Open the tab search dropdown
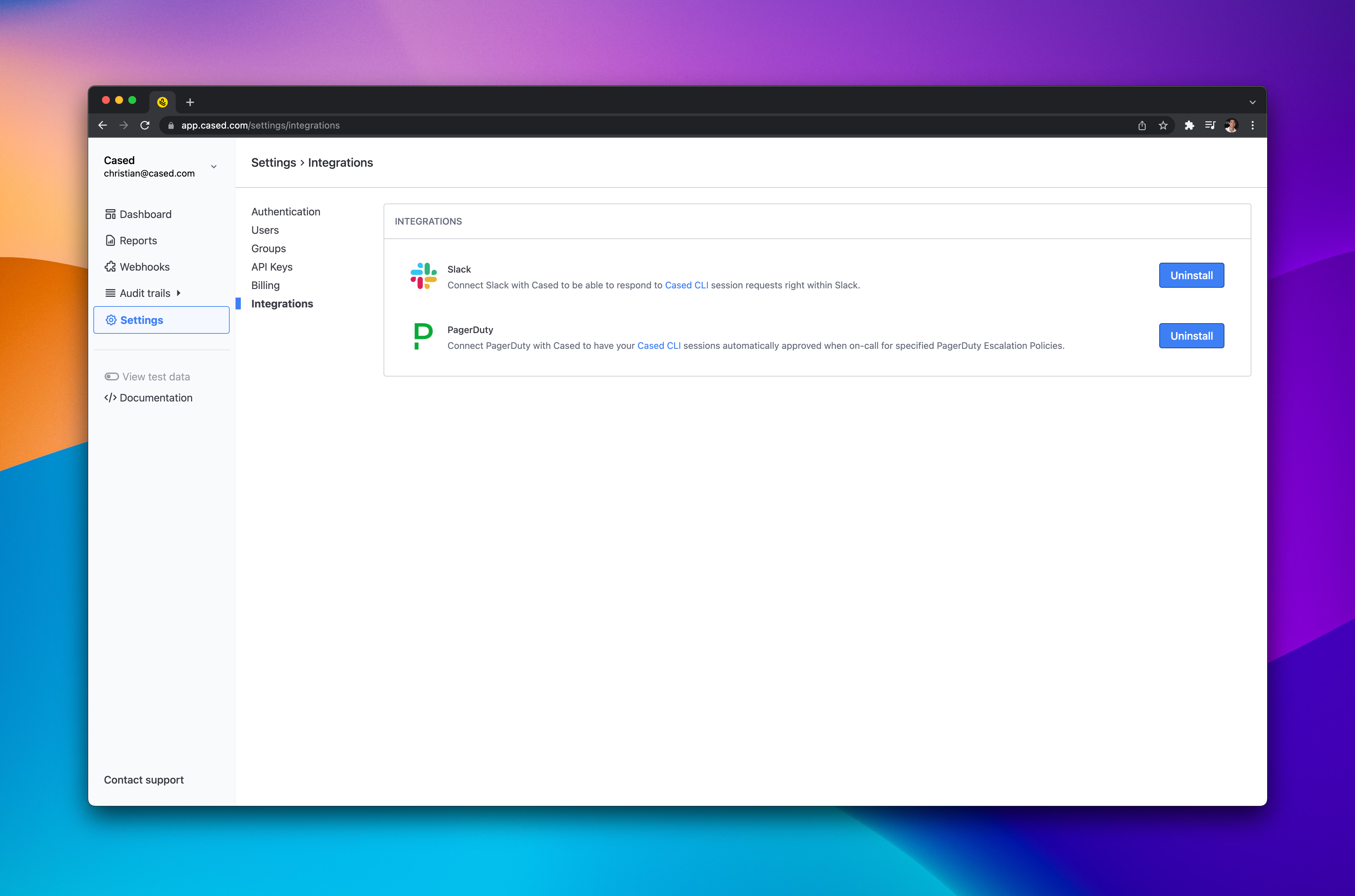 point(1253,102)
